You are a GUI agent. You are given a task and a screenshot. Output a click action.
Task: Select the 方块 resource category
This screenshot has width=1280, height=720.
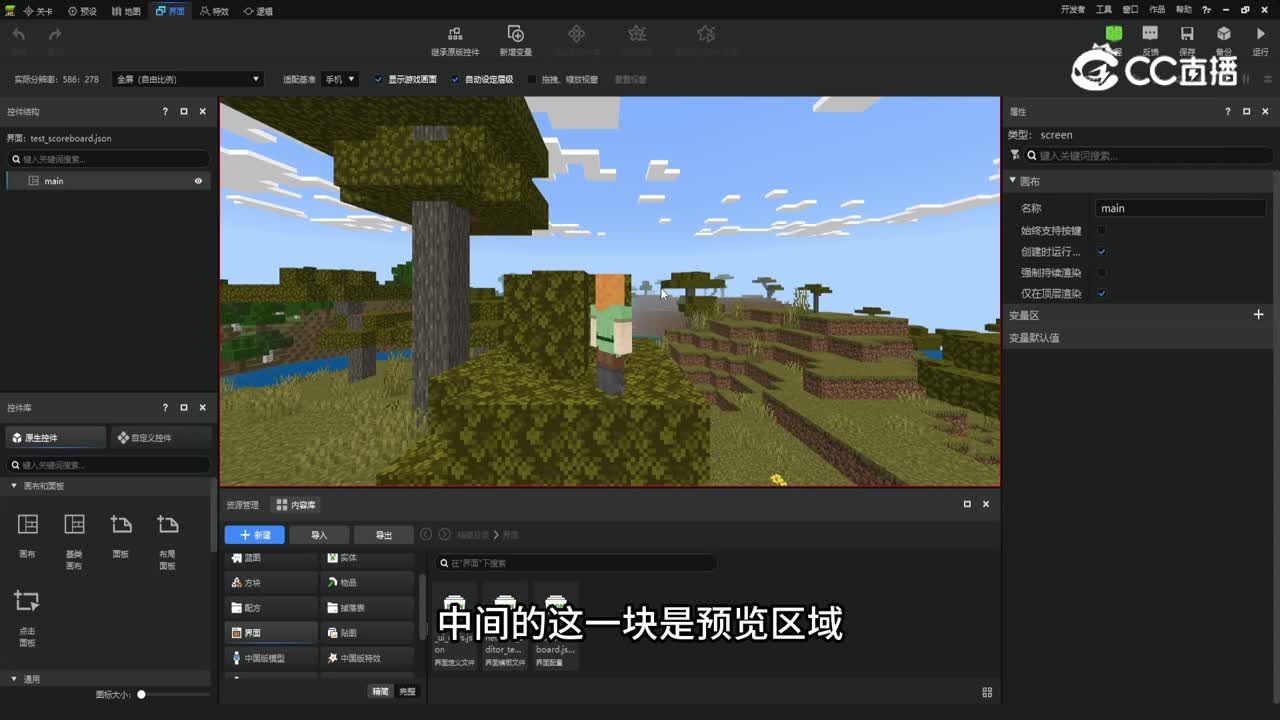(x=271, y=582)
